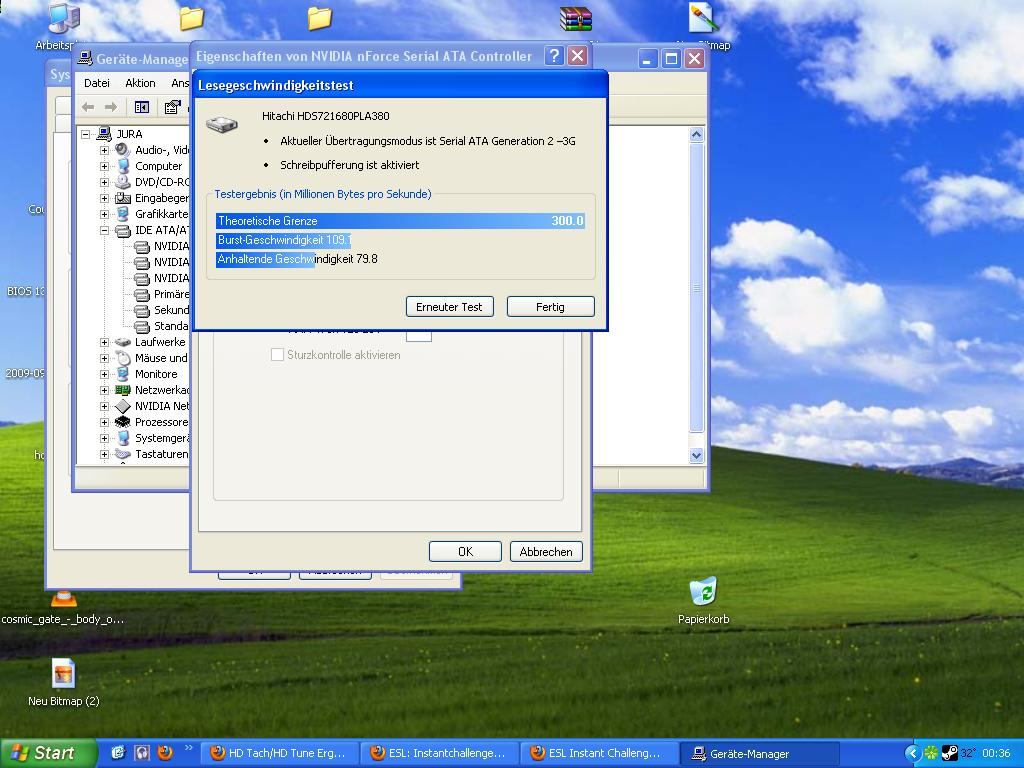Open the properties toolbar icon in Geräte-Manager
Image resolution: width=1024 pixels, height=768 pixels.
[x=172, y=107]
